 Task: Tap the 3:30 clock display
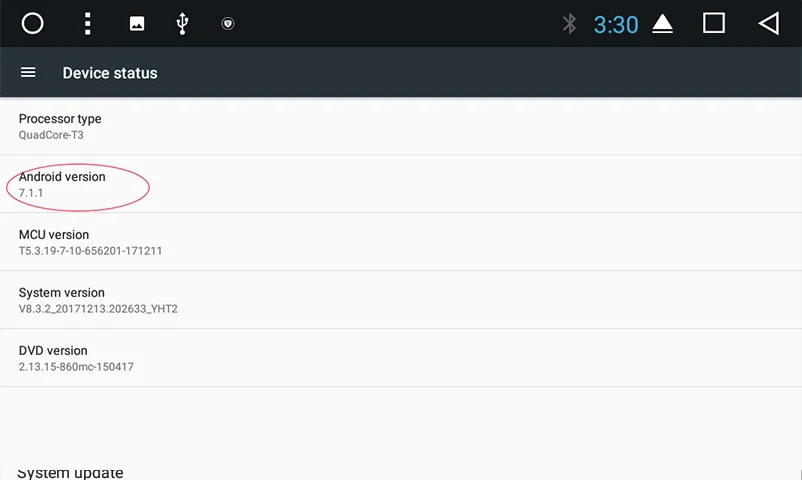[616, 24]
